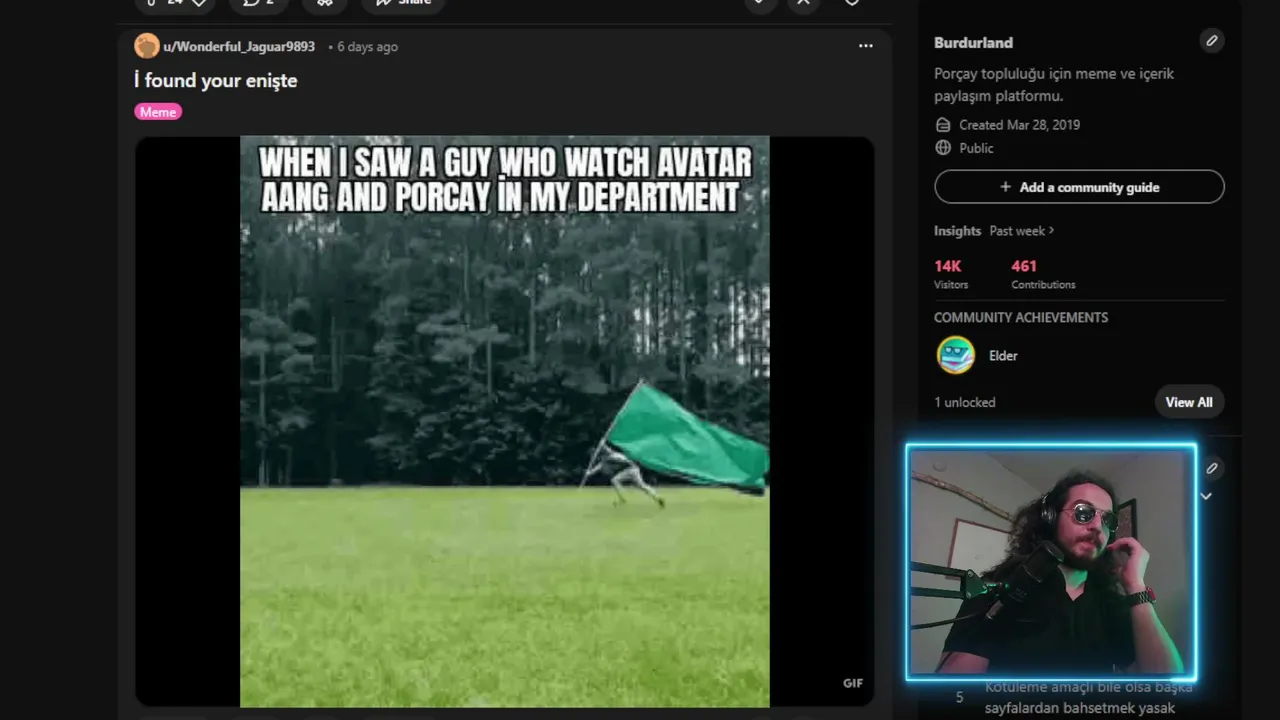The image size is (1280, 720).
Task: Select the 'Elder' achievement label
Action: pos(1003,356)
